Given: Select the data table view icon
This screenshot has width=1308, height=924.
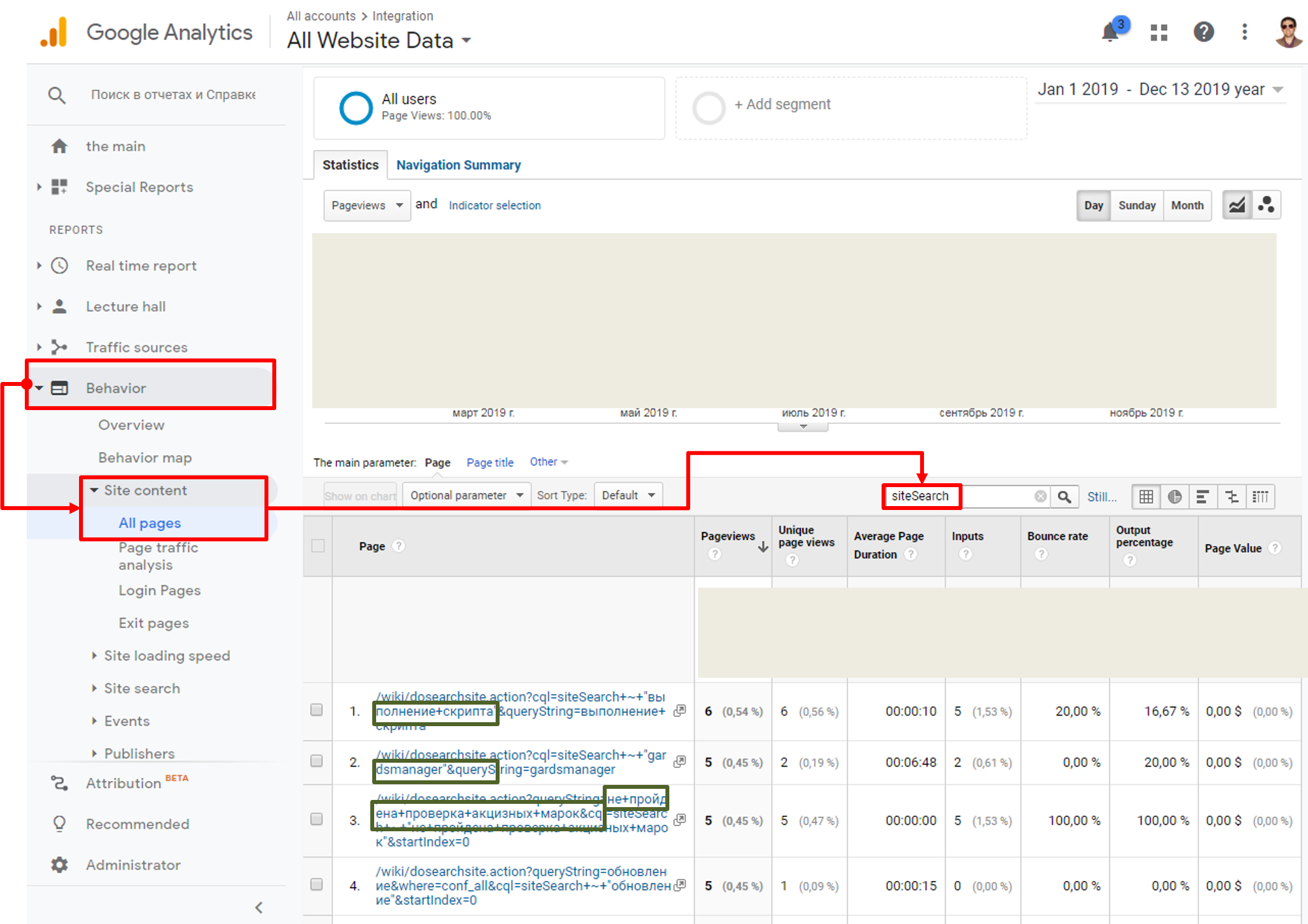Looking at the screenshot, I should click(x=1146, y=497).
